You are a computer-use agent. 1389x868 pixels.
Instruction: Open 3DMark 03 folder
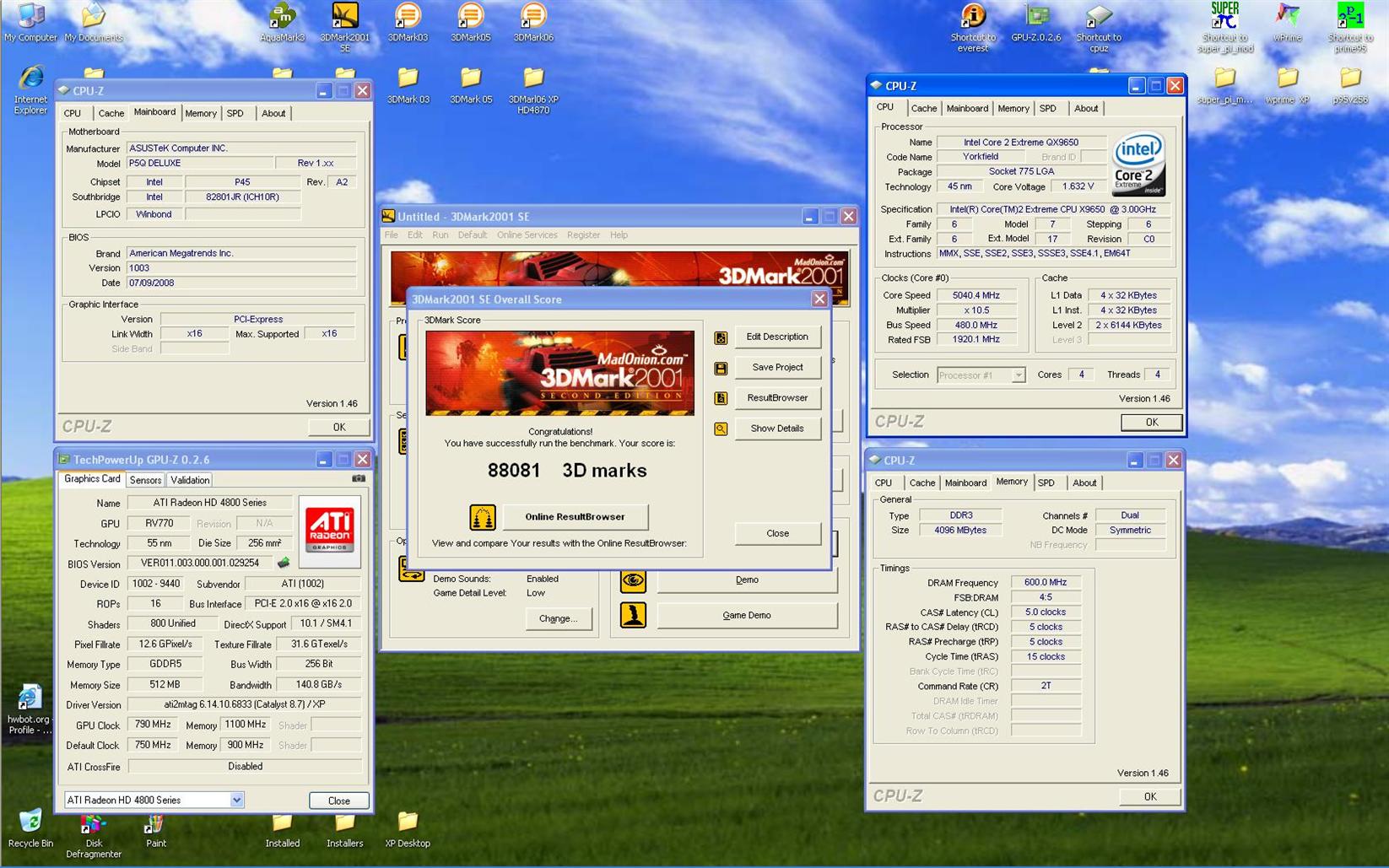408,85
